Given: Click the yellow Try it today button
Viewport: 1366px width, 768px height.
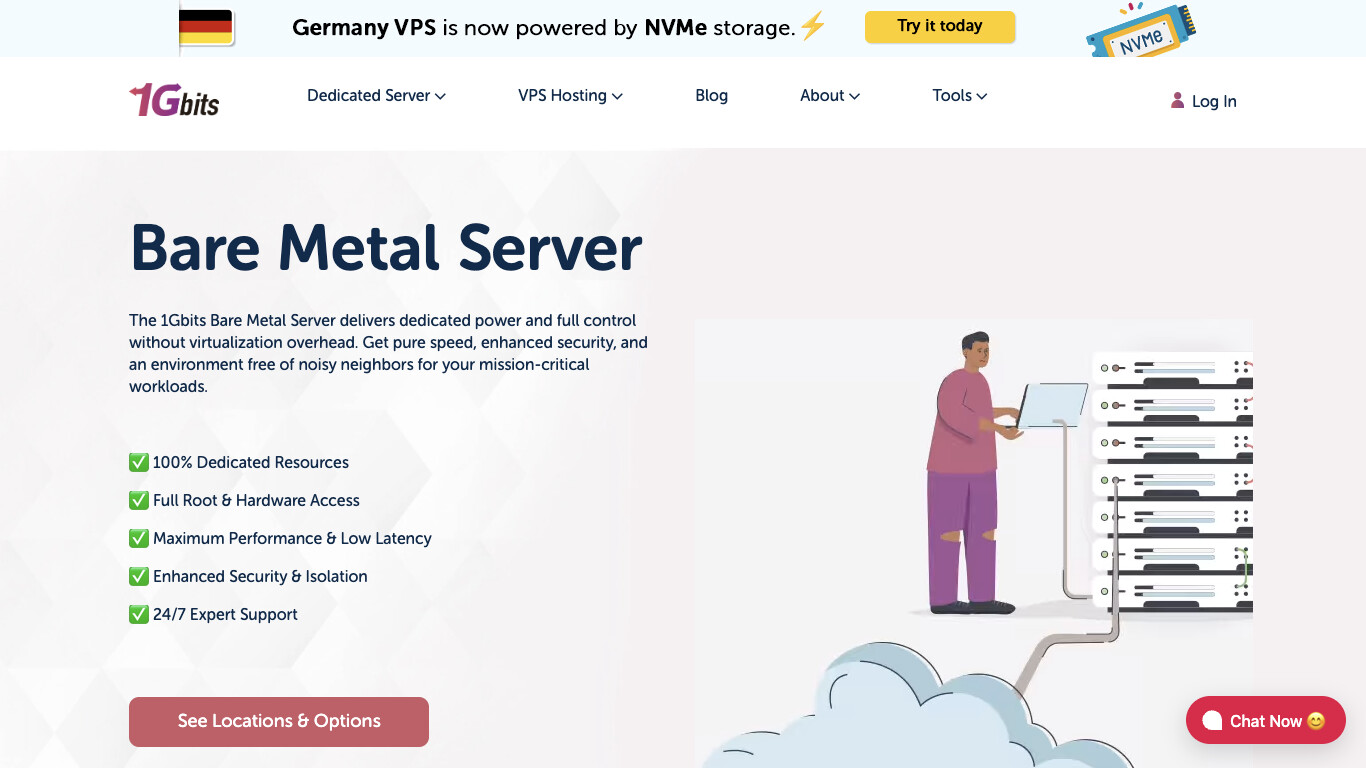Looking at the screenshot, I should 939,27.
